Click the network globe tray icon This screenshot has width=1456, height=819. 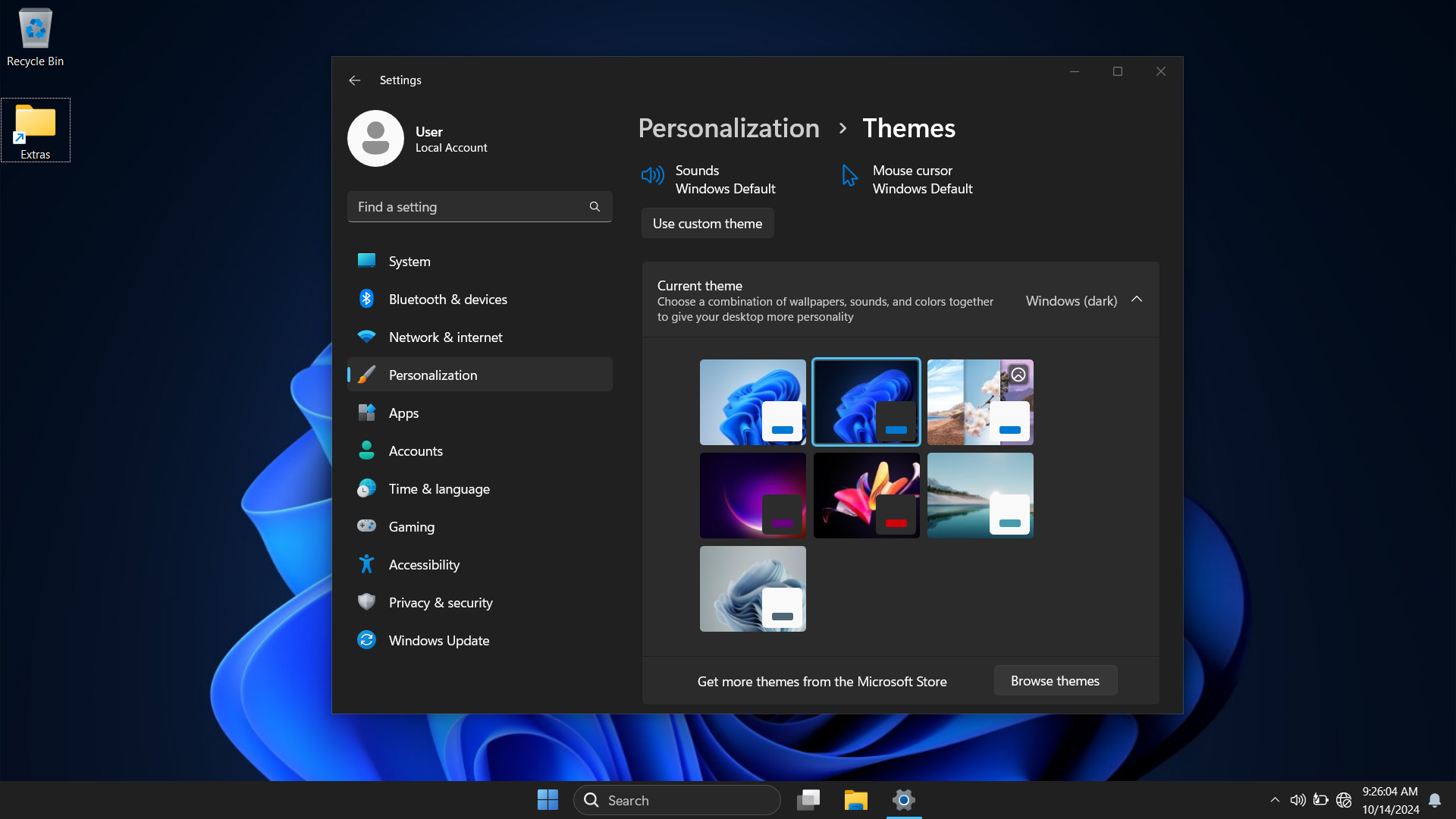coord(1344,800)
